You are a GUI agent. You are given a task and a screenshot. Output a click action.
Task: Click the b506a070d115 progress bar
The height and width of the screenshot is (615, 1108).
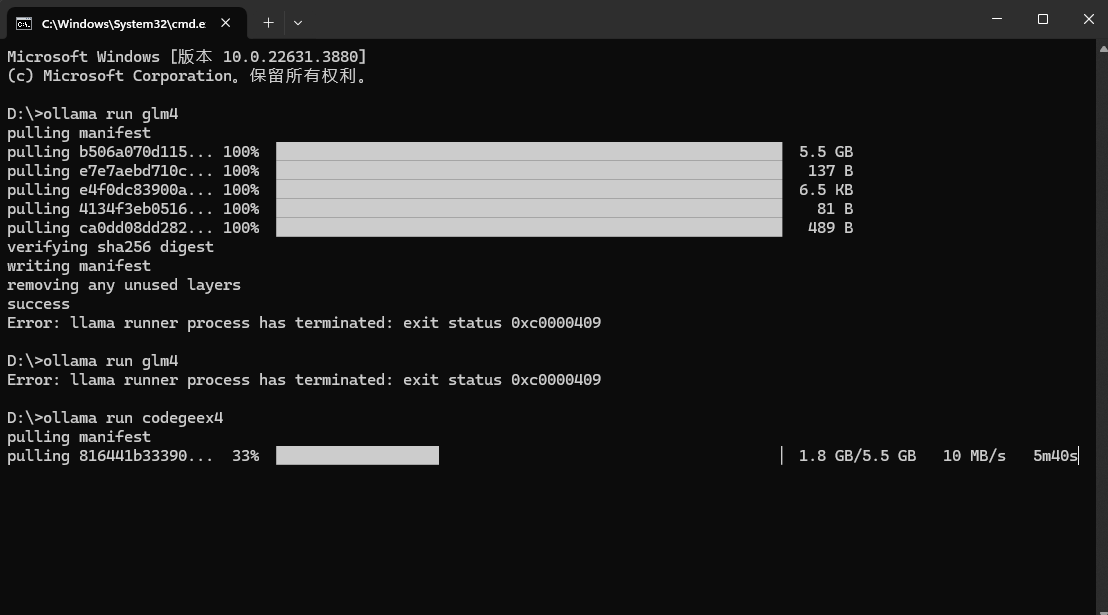pyautogui.click(x=529, y=151)
